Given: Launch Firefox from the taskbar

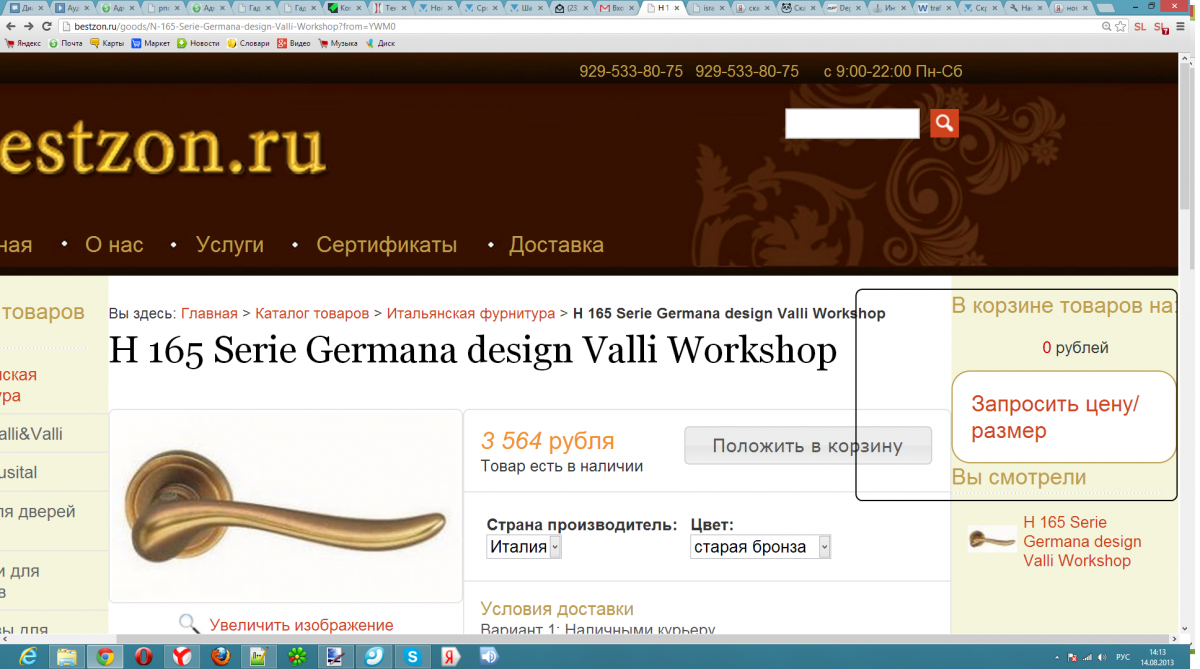Looking at the screenshot, I should (x=220, y=656).
